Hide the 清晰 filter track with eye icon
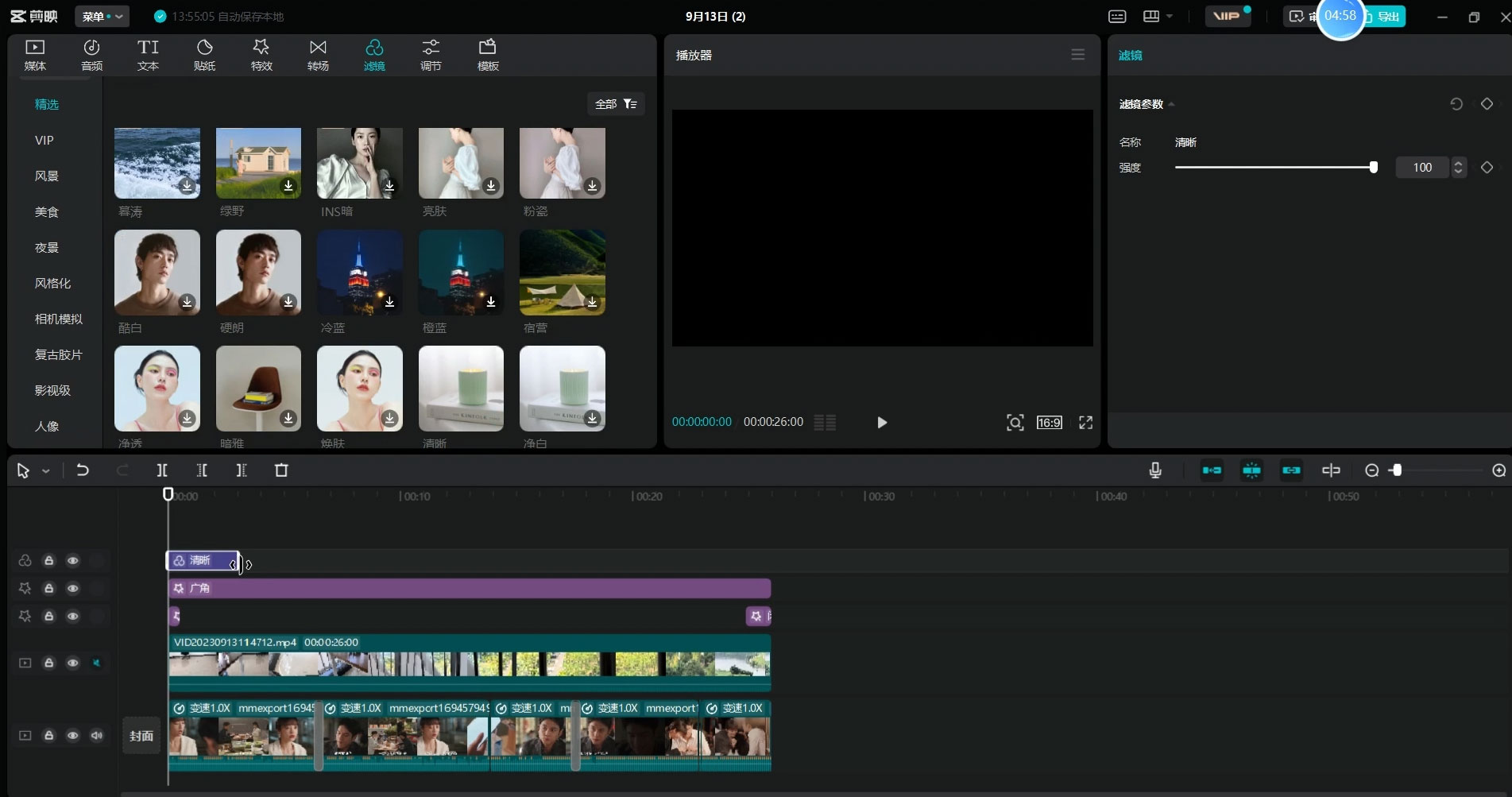1512x797 pixels. click(x=72, y=561)
